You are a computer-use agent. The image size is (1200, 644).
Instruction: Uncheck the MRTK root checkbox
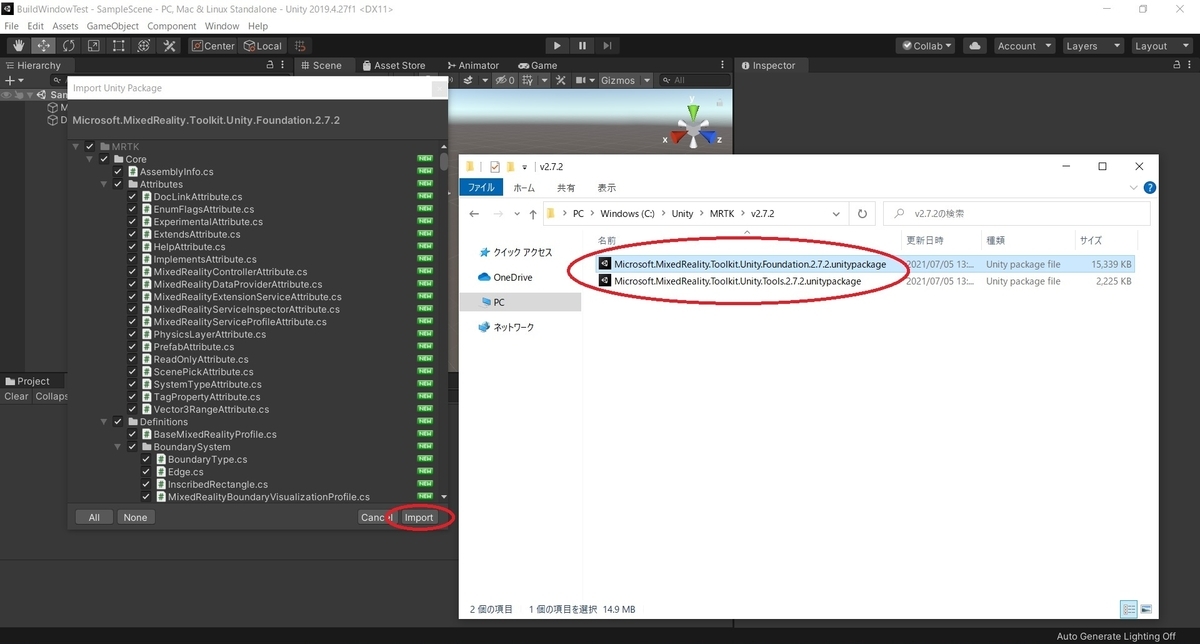(90, 147)
